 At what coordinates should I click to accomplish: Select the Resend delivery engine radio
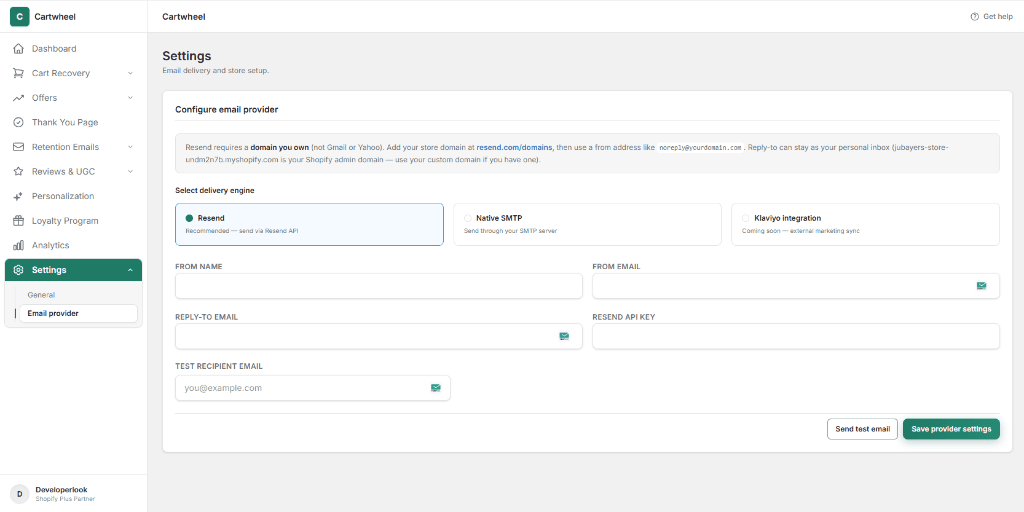coord(189,218)
